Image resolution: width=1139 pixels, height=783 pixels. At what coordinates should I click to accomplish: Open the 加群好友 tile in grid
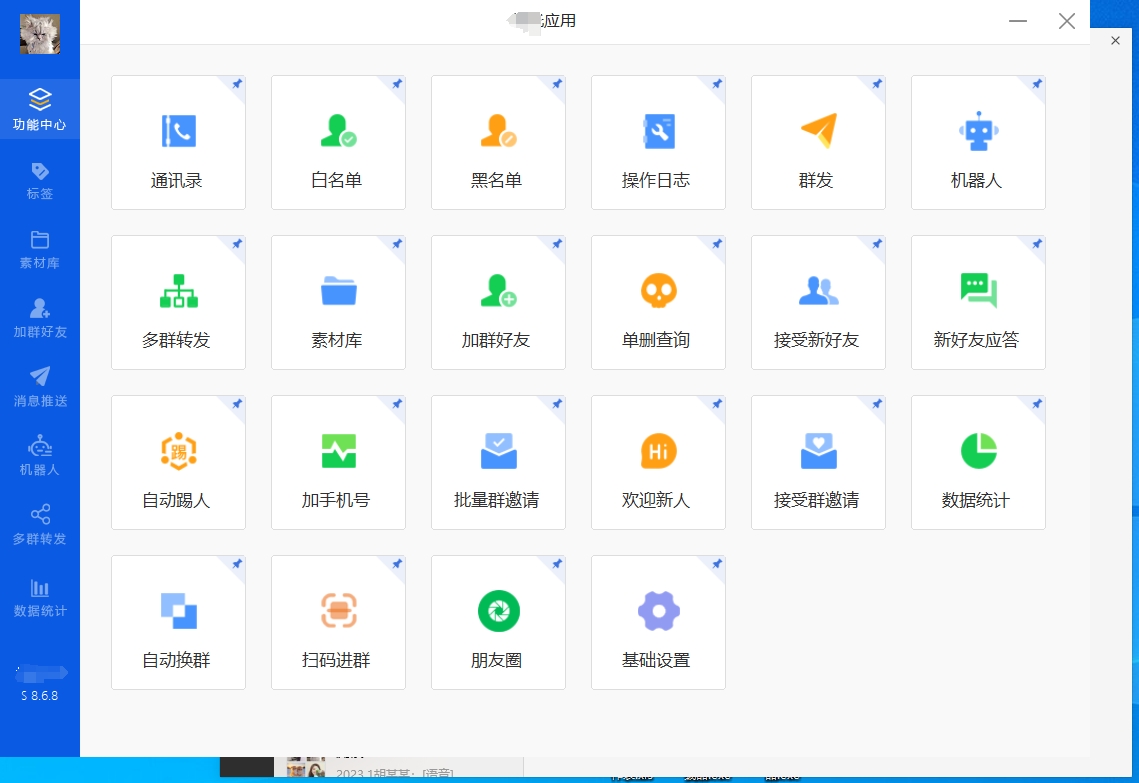(498, 302)
